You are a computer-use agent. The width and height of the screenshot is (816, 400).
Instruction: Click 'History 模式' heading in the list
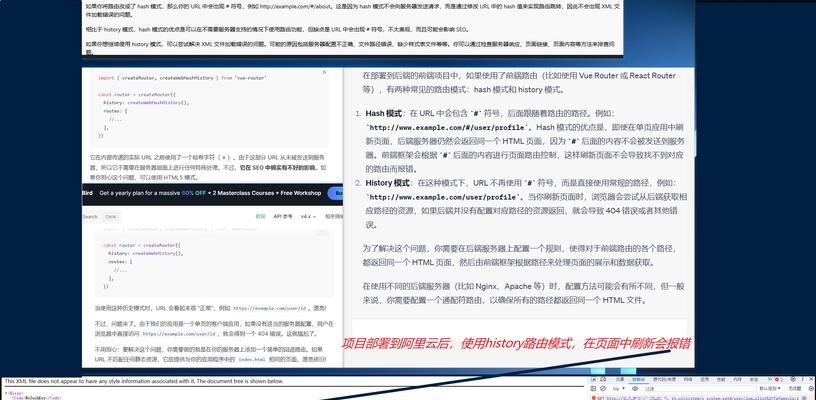[x=387, y=183]
